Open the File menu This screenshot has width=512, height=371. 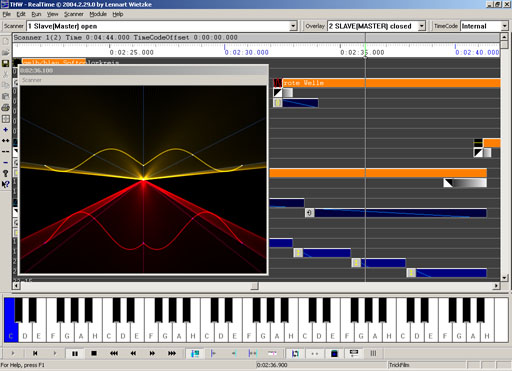[7, 14]
